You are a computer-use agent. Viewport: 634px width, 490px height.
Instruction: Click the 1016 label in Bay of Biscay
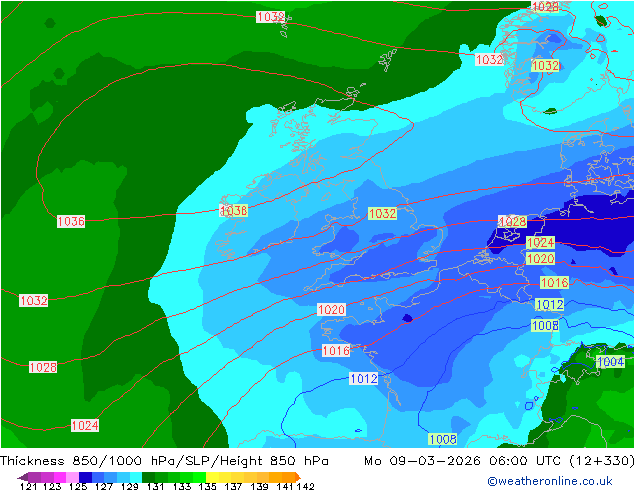[336, 351]
